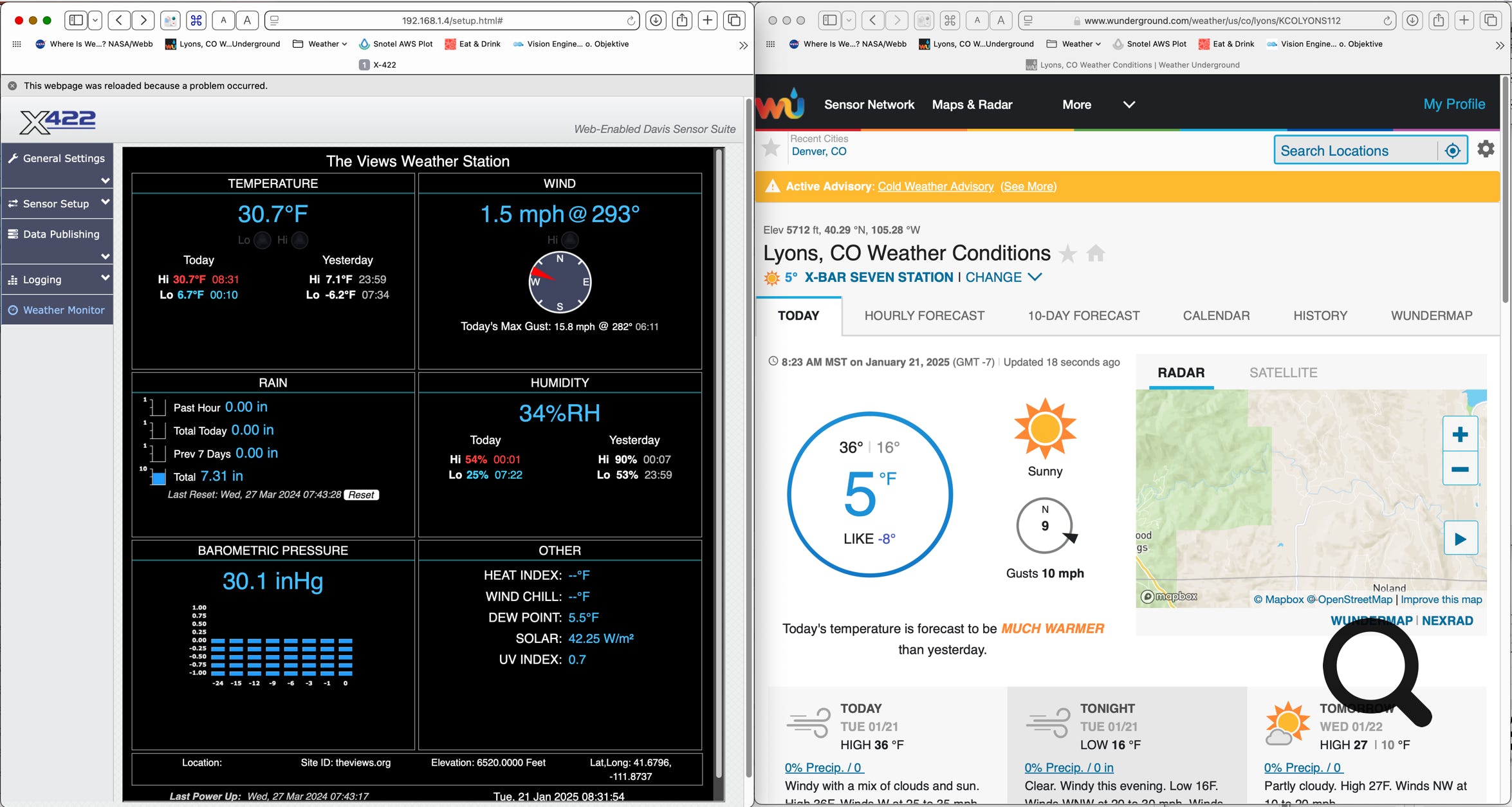Switch to Hourly Forecast tab

(x=924, y=315)
